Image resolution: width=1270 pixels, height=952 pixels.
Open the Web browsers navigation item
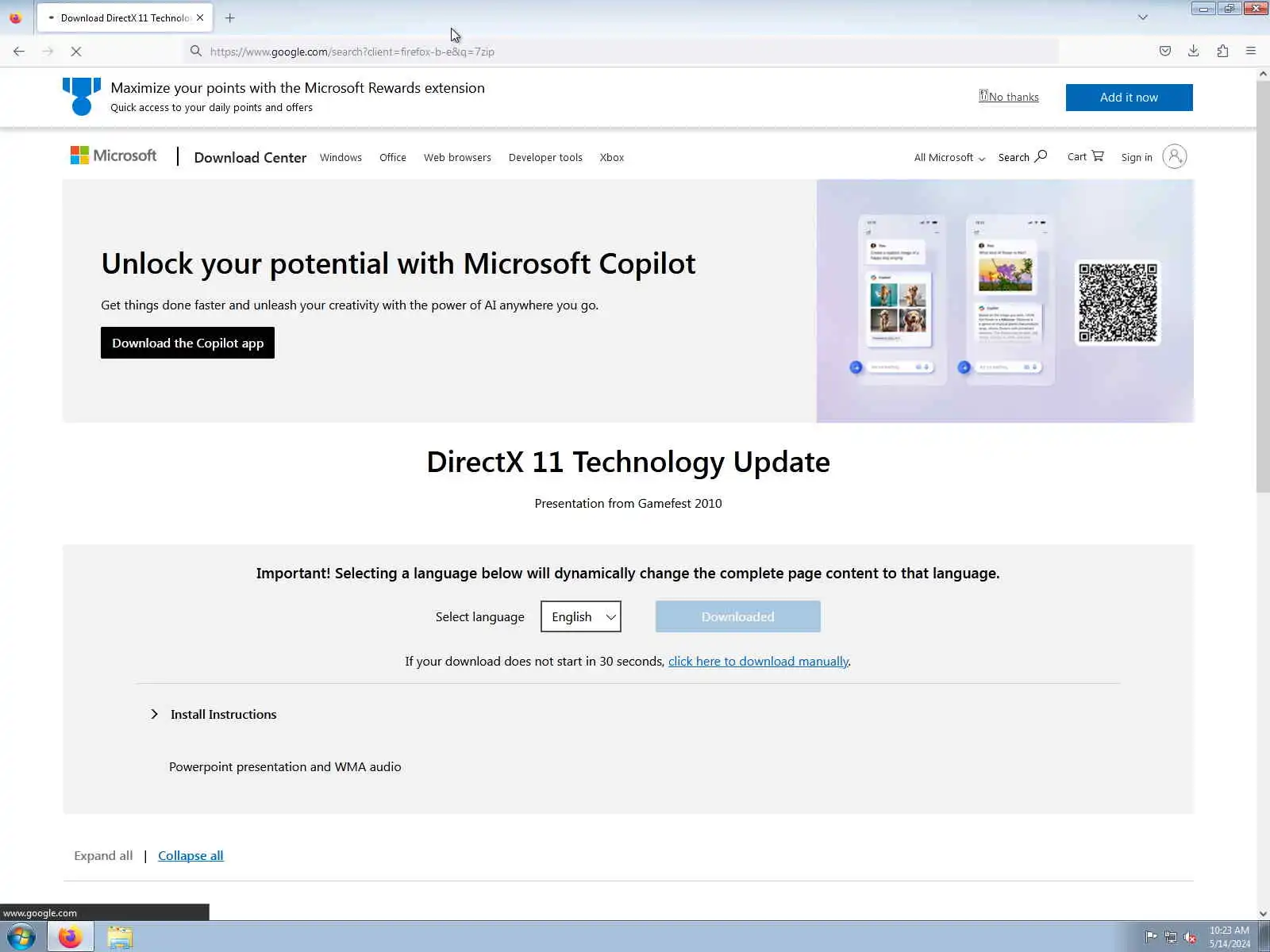pos(457,157)
